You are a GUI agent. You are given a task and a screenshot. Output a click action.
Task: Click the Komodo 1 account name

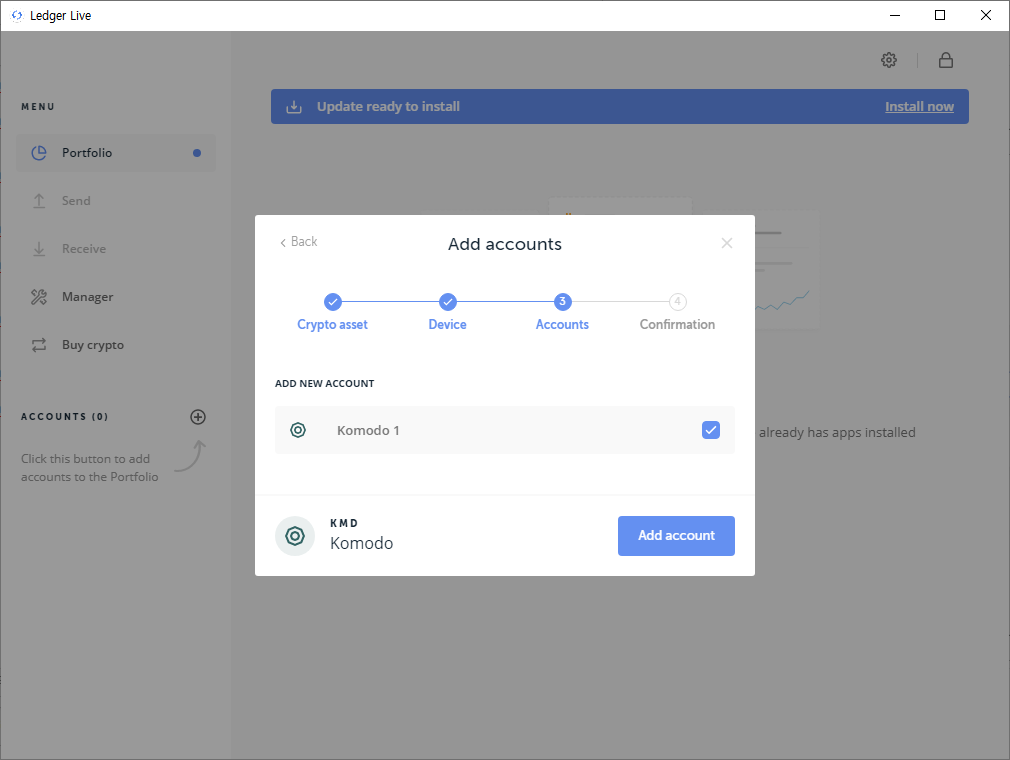click(x=368, y=430)
